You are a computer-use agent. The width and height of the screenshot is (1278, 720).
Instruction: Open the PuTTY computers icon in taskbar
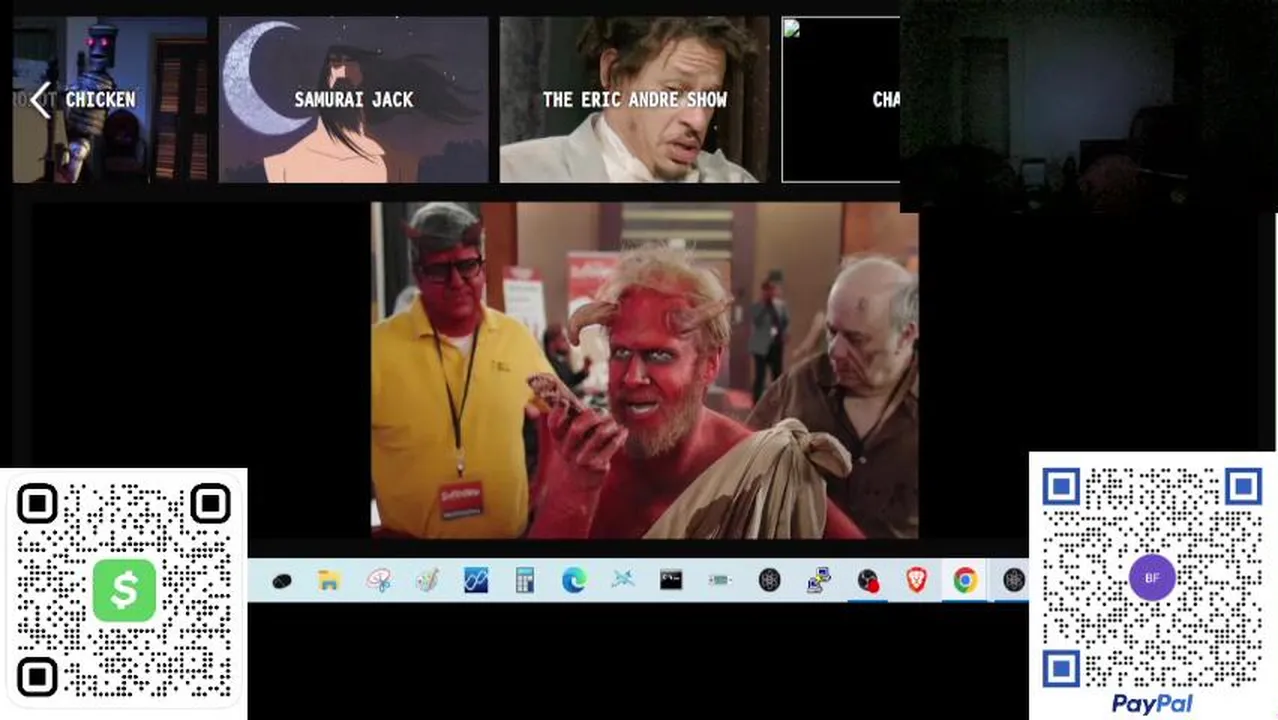pos(819,580)
